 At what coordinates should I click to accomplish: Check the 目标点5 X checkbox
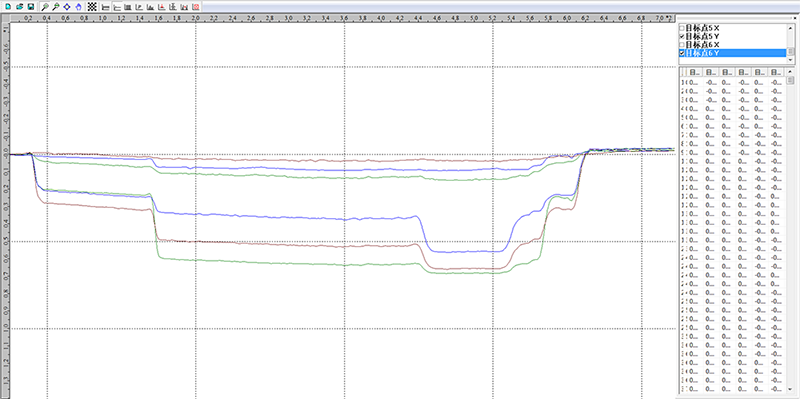coord(682,28)
